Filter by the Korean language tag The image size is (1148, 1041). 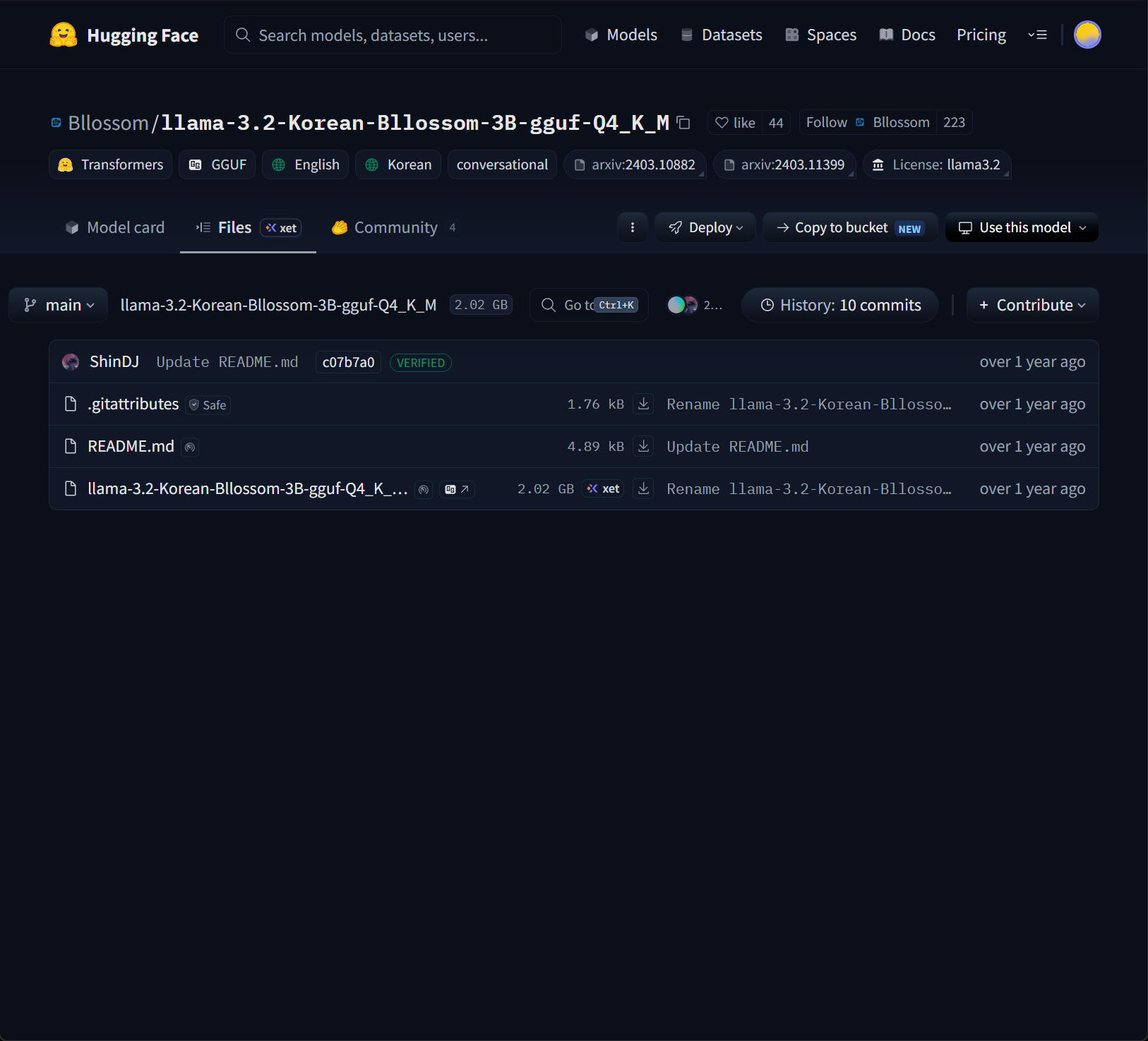[x=398, y=164]
